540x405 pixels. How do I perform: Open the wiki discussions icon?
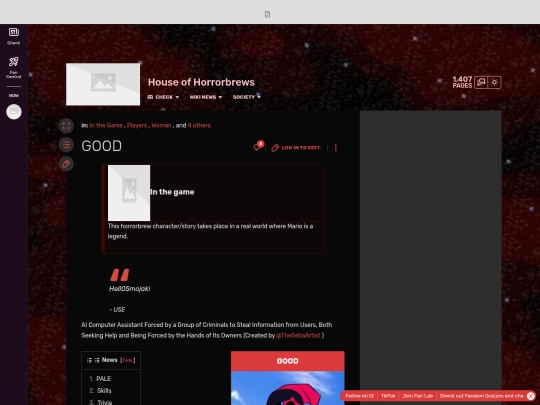[x=481, y=82]
